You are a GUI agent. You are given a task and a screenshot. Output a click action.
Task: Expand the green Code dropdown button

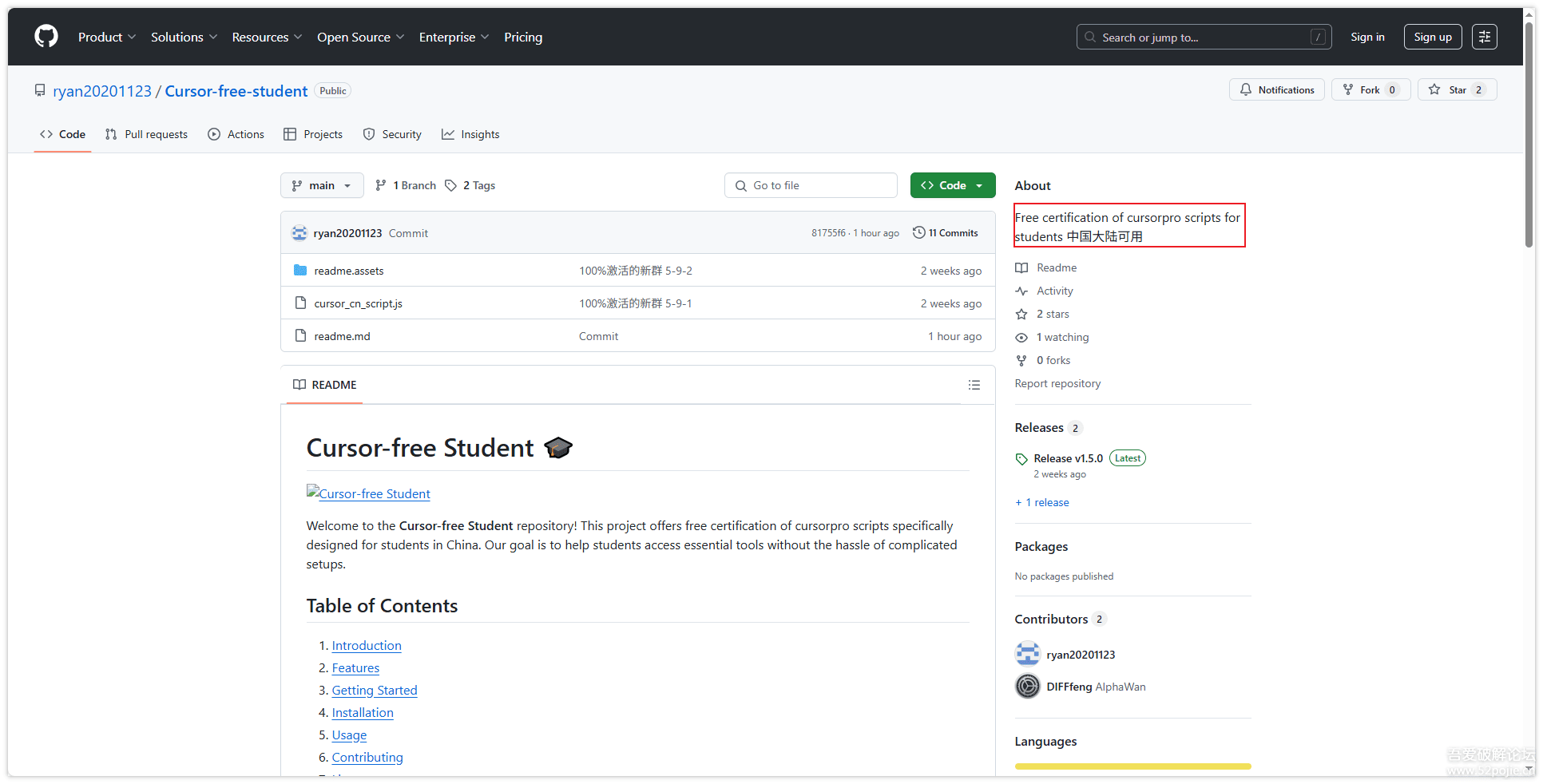tap(952, 185)
